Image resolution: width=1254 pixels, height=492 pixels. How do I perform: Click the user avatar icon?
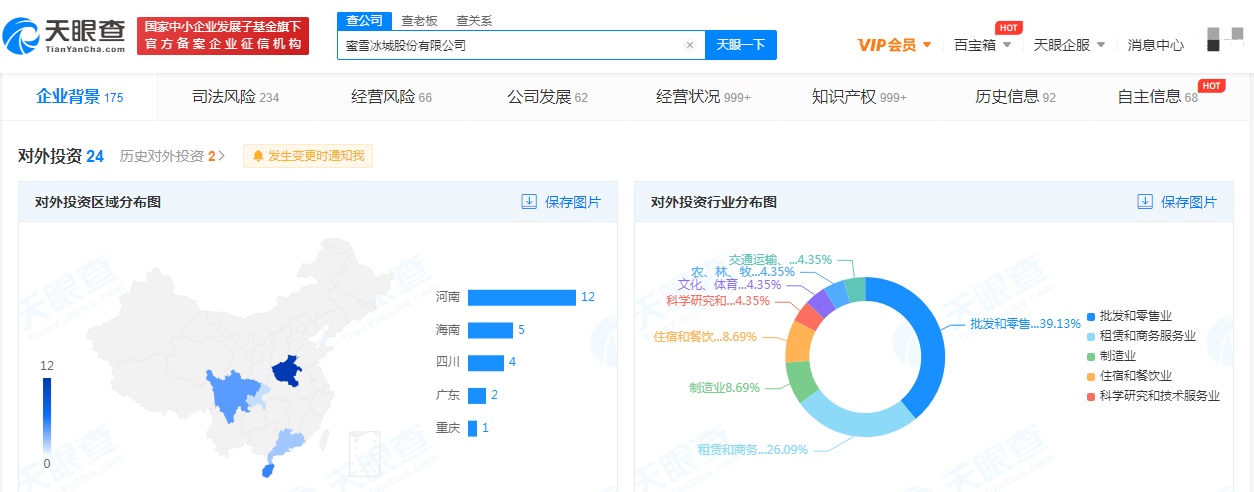pyautogui.click(x=1225, y=40)
